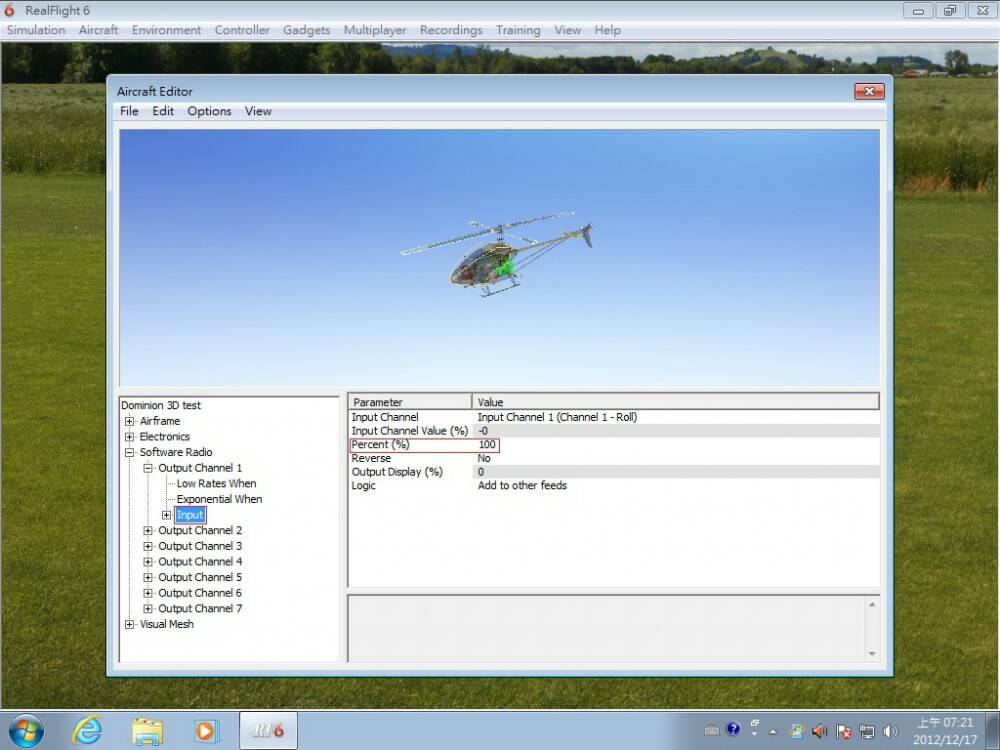Open the white volume speaker icon
The width and height of the screenshot is (1000, 750).
(890, 732)
